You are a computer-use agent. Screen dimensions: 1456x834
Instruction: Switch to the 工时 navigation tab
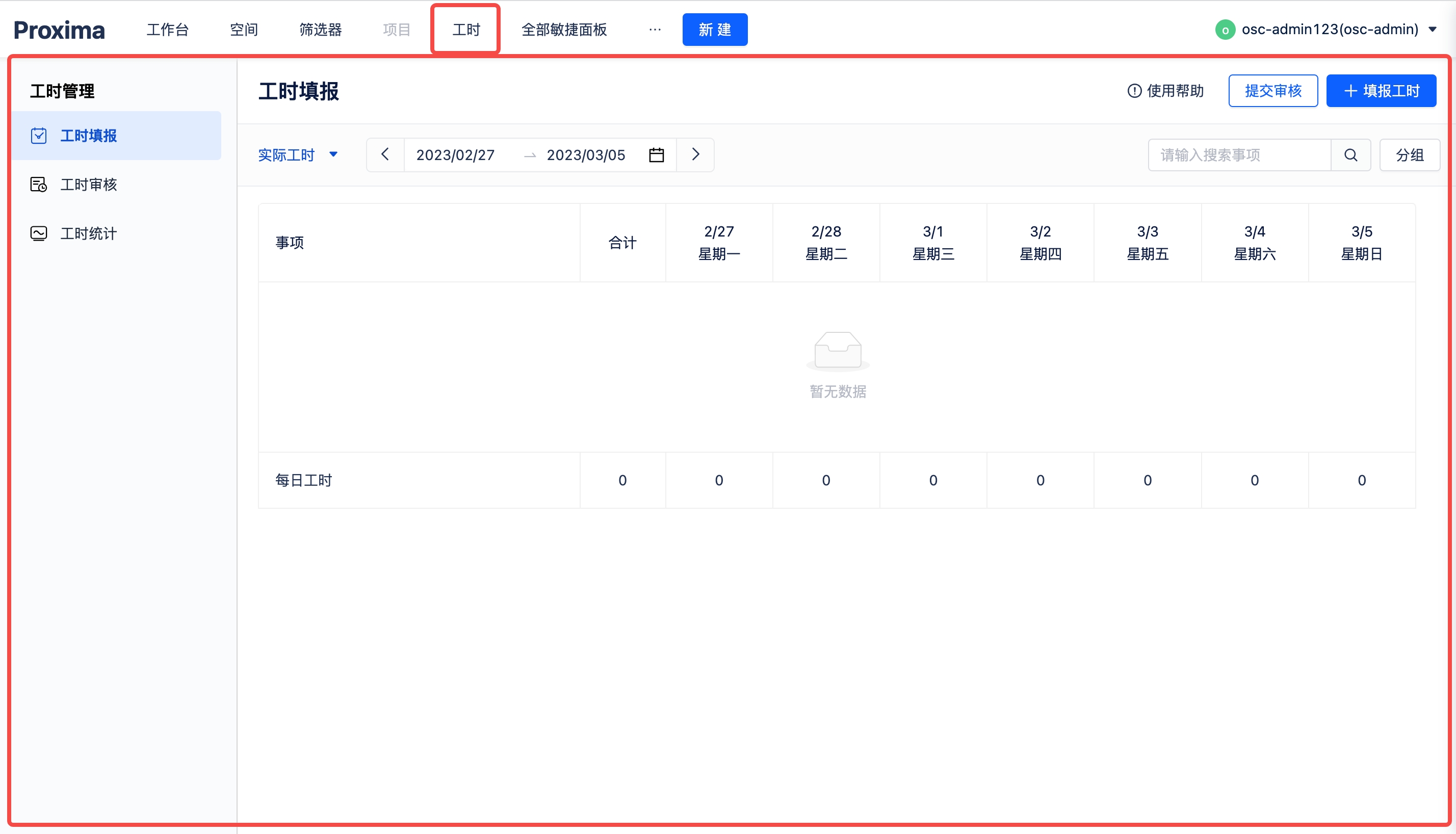[x=465, y=29]
